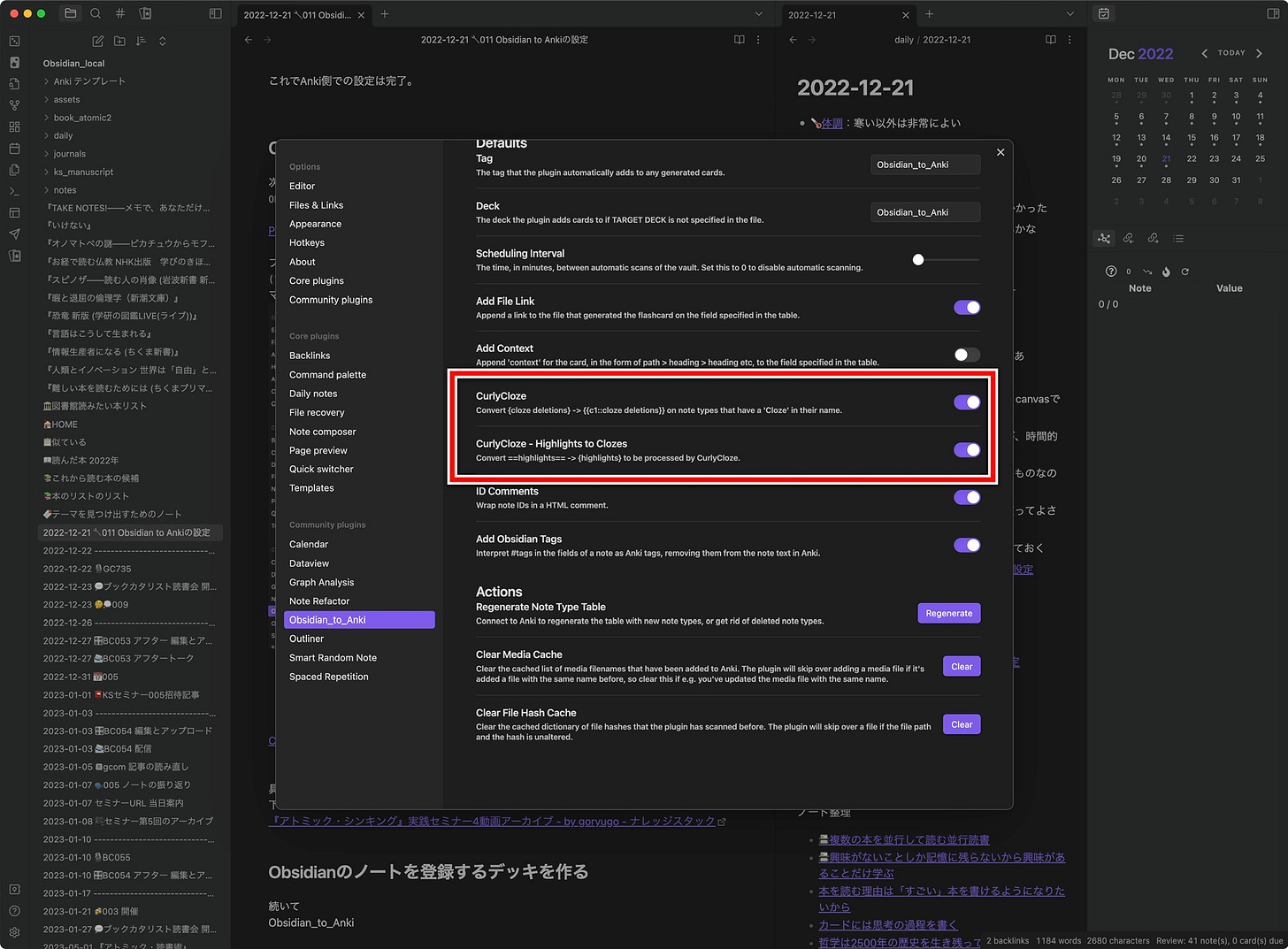This screenshot has height=949, width=1288.
Task: Click the default Deck input field
Action: pos(925,212)
